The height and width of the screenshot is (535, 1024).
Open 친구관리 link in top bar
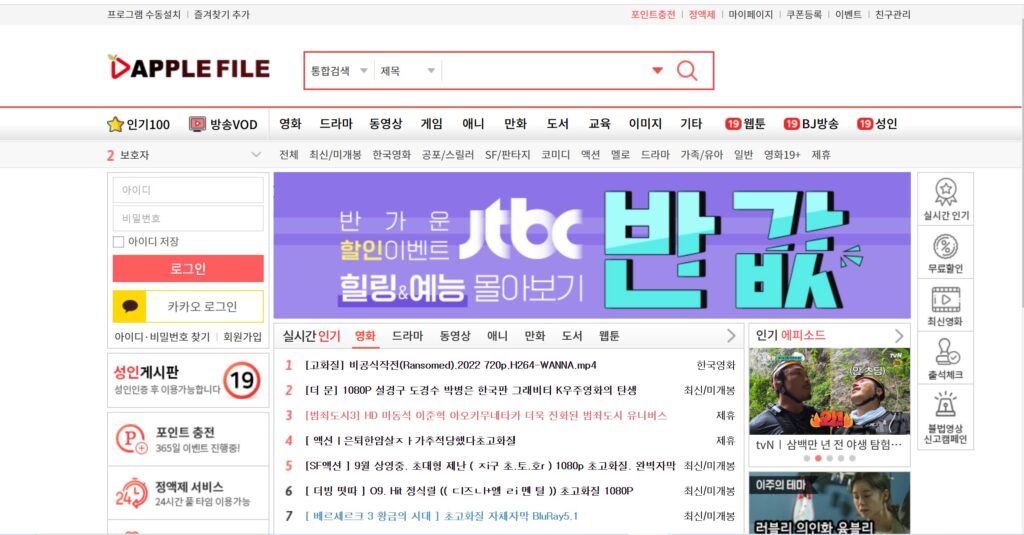point(892,14)
